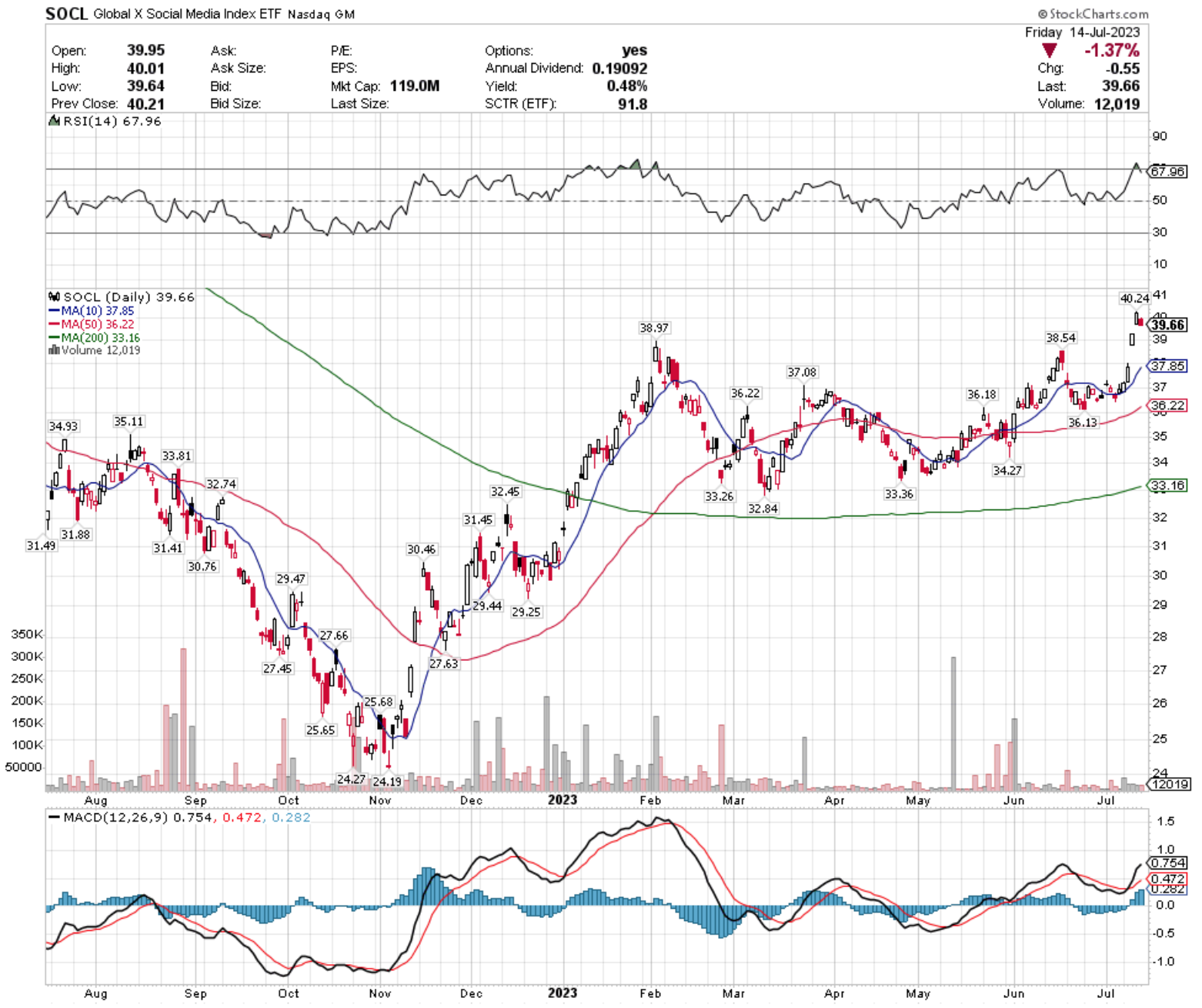Viewport: 1202px width, 1008px height.
Task: Click the 38.97 February peak label
Action: pyautogui.click(x=654, y=328)
